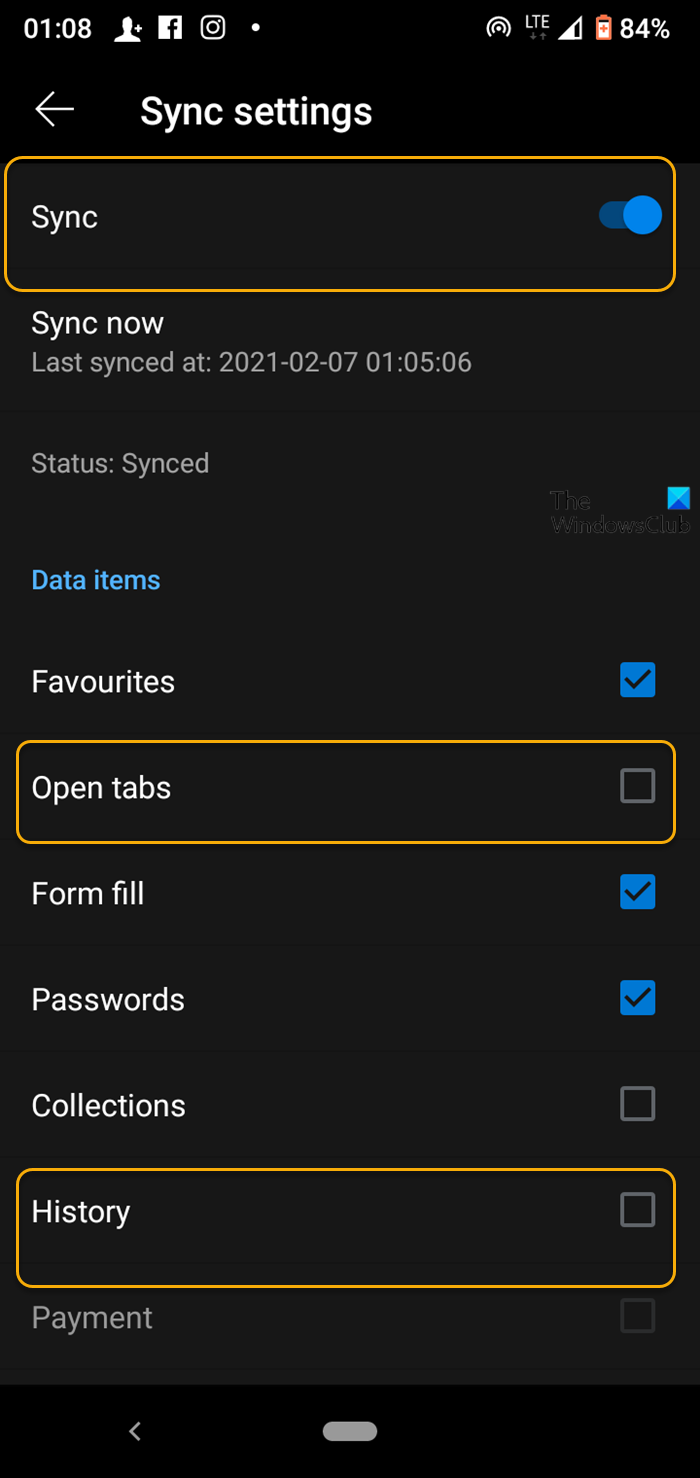Check the Collections checkbox
This screenshot has width=700, height=1478.
point(637,1104)
